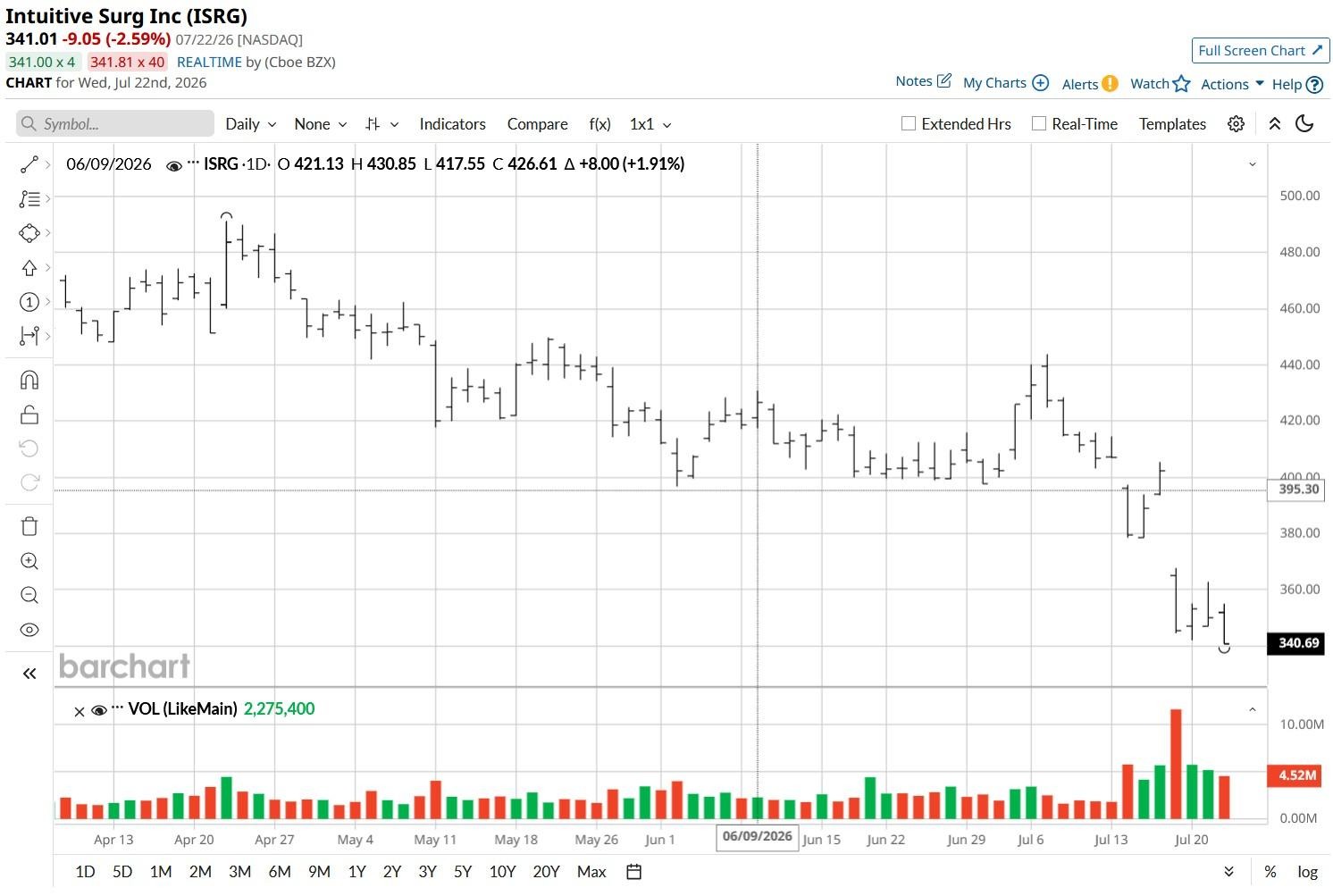Zoom out on the chart
Screen dimensions: 1333x896
point(29,595)
